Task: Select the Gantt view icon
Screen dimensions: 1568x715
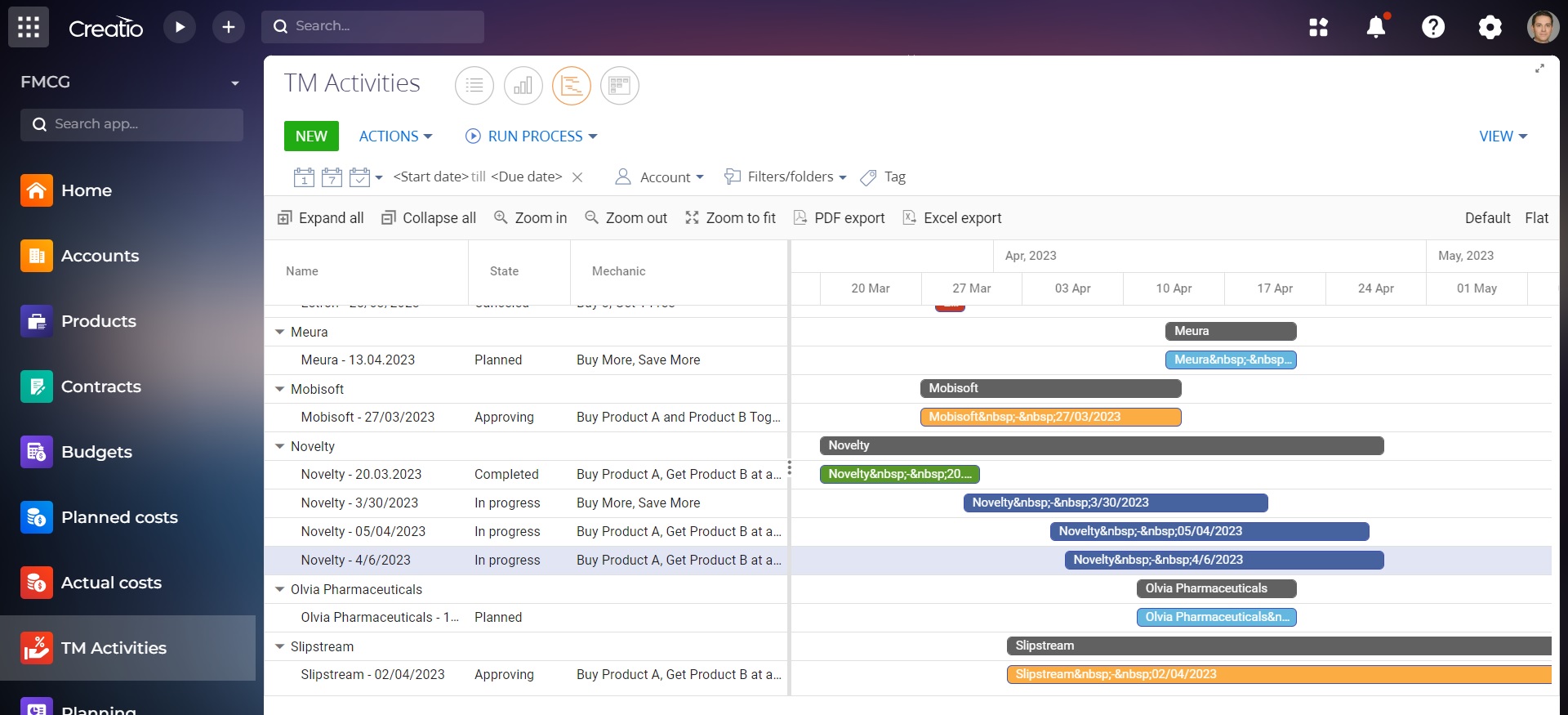Action: [572, 85]
